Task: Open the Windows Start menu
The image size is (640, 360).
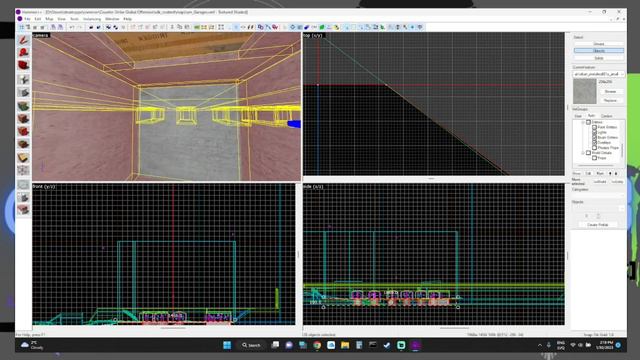Action: click(x=227, y=345)
